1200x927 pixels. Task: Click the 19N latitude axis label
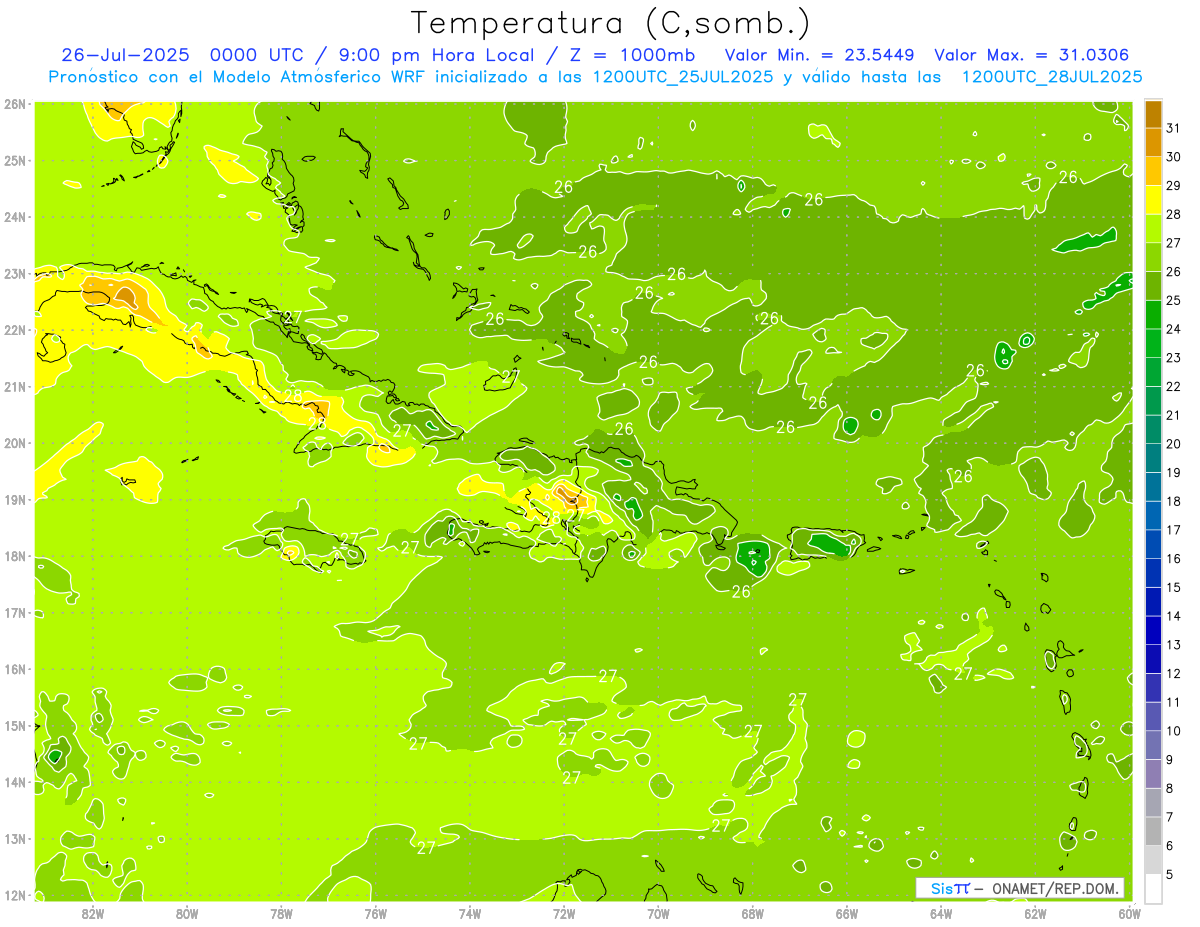(x=14, y=500)
